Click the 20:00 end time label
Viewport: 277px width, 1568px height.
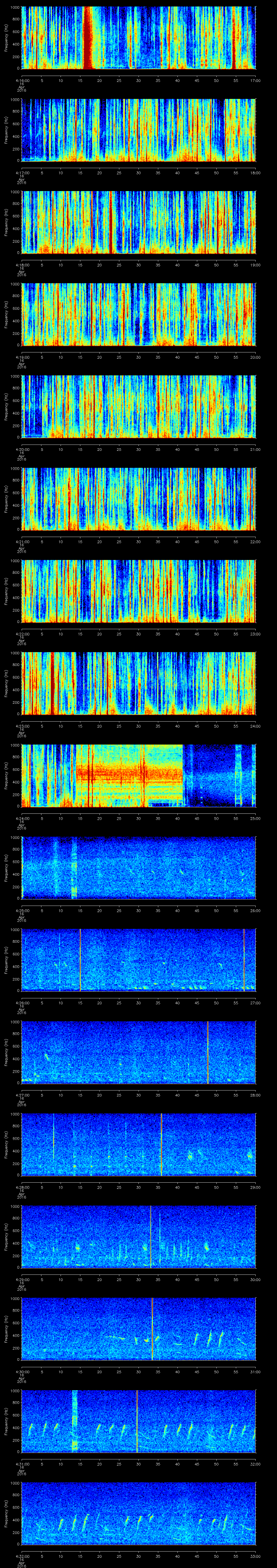255,357
